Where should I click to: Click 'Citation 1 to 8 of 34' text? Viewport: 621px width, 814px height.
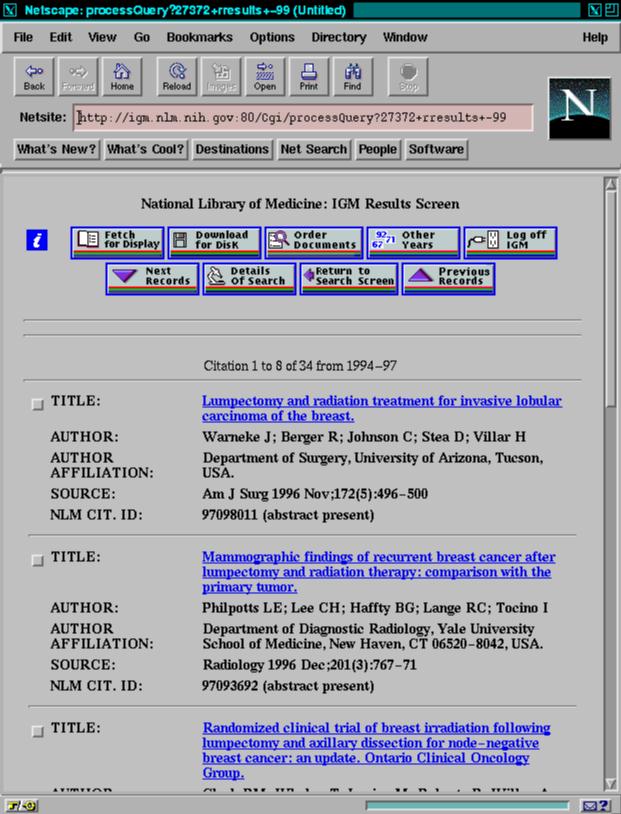(x=258, y=366)
